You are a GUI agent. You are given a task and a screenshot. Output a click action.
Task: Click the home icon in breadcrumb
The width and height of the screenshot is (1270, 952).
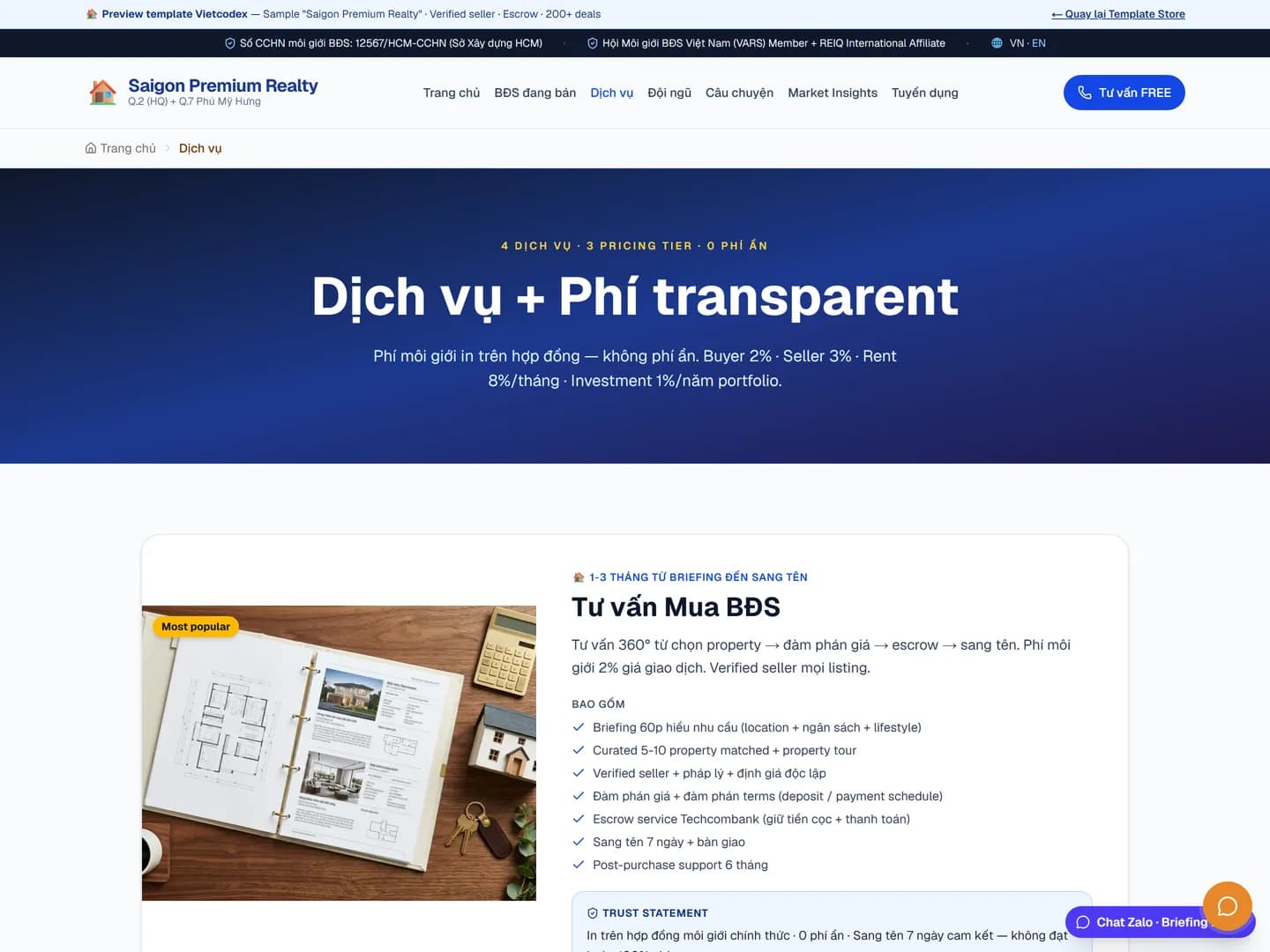click(91, 148)
